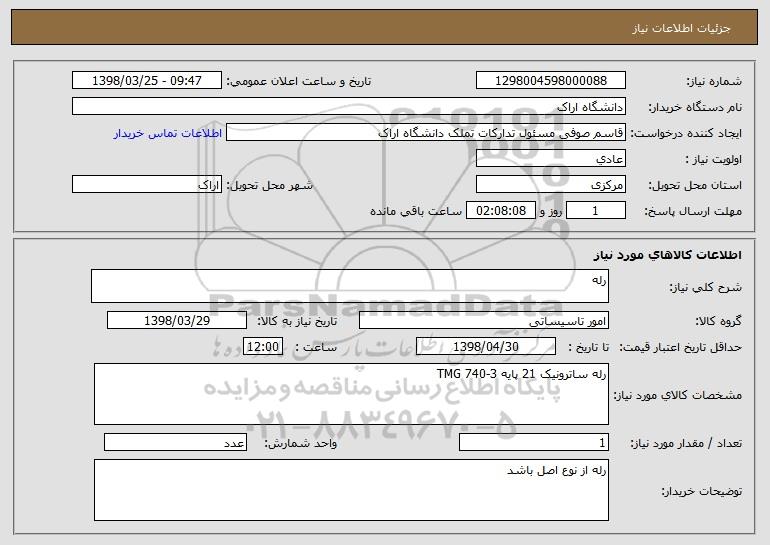The width and height of the screenshot is (770, 545).
Task: Click the unit of count field عدد
Action: pyautogui.click(x=175, y=442)
